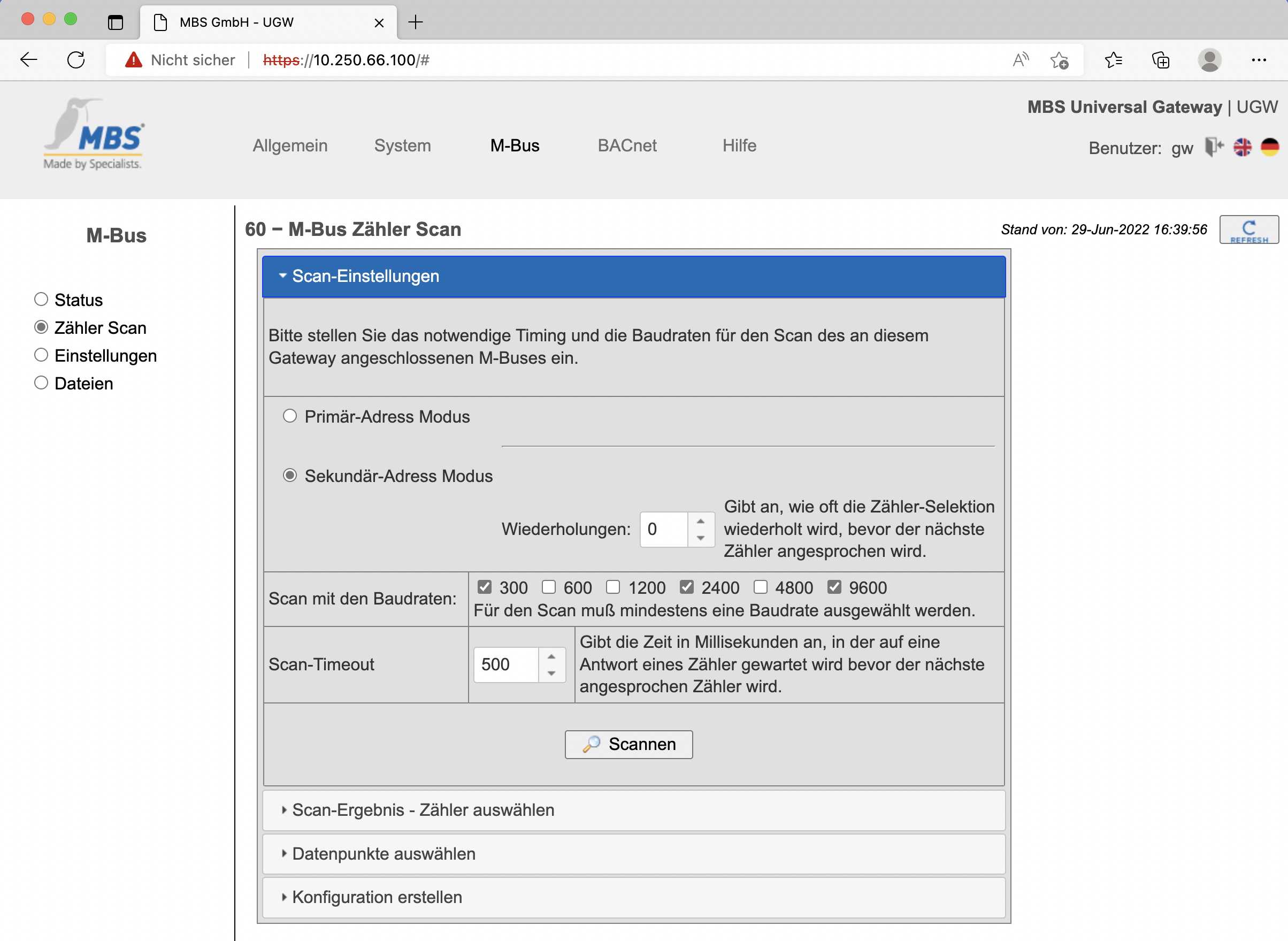The image size is (1288, 941).
Task: Open browser profile avatar
Action: [x=1209, y=60]
